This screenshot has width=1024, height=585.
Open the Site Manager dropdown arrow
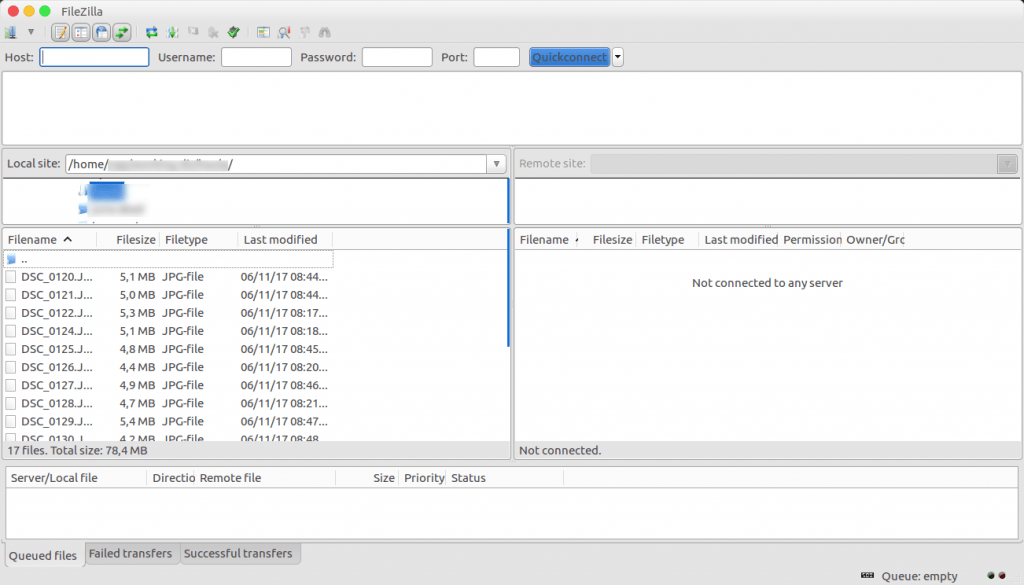(x=30, y=32)
